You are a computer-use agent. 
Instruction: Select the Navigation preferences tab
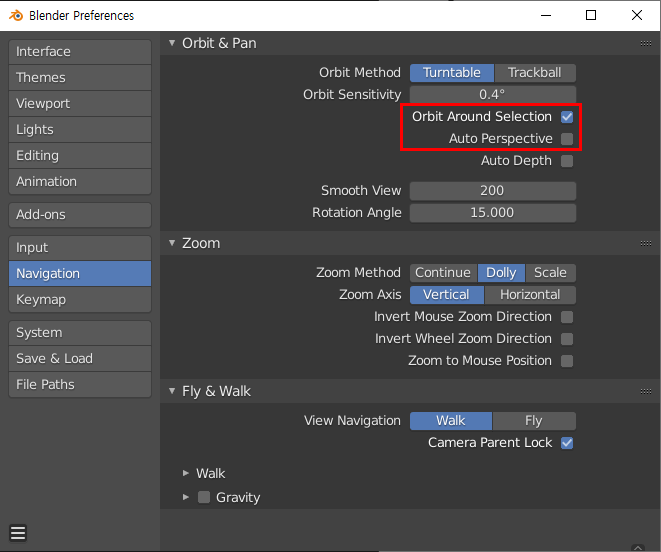[x=80, y=274]
